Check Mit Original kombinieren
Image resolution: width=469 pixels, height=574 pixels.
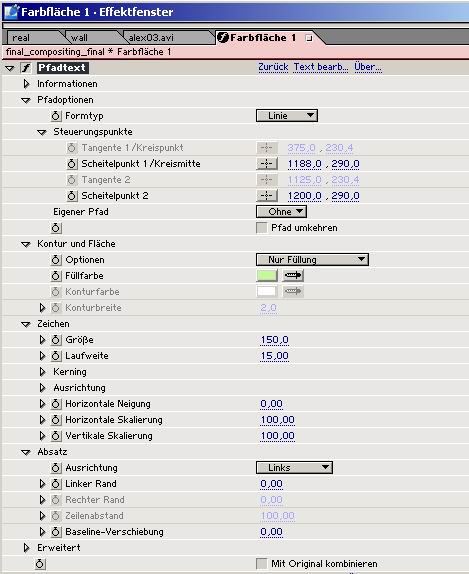[261, 563]
